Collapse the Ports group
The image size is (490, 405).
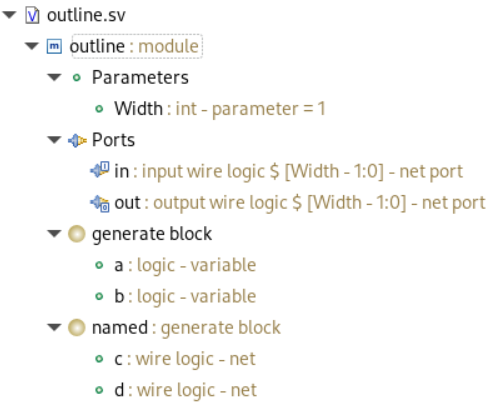pyautogui.click(x=54, y=140)
